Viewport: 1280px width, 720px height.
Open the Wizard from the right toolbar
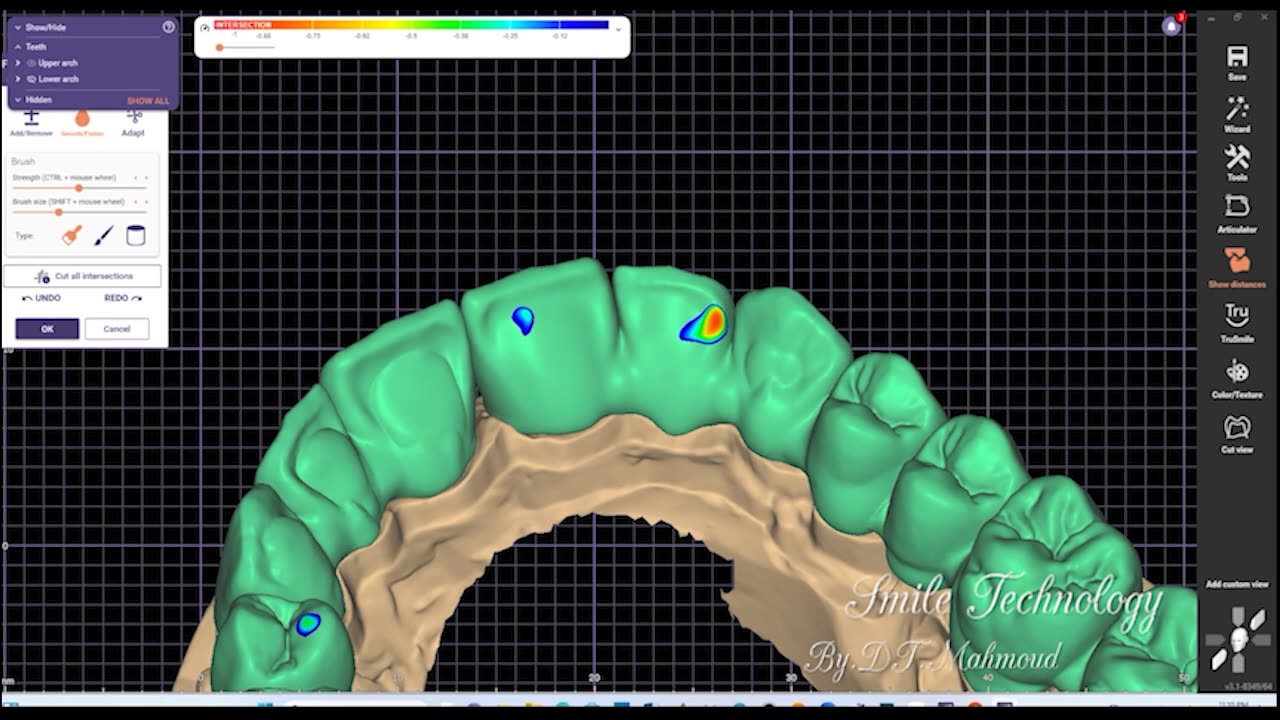[1237, 114]
